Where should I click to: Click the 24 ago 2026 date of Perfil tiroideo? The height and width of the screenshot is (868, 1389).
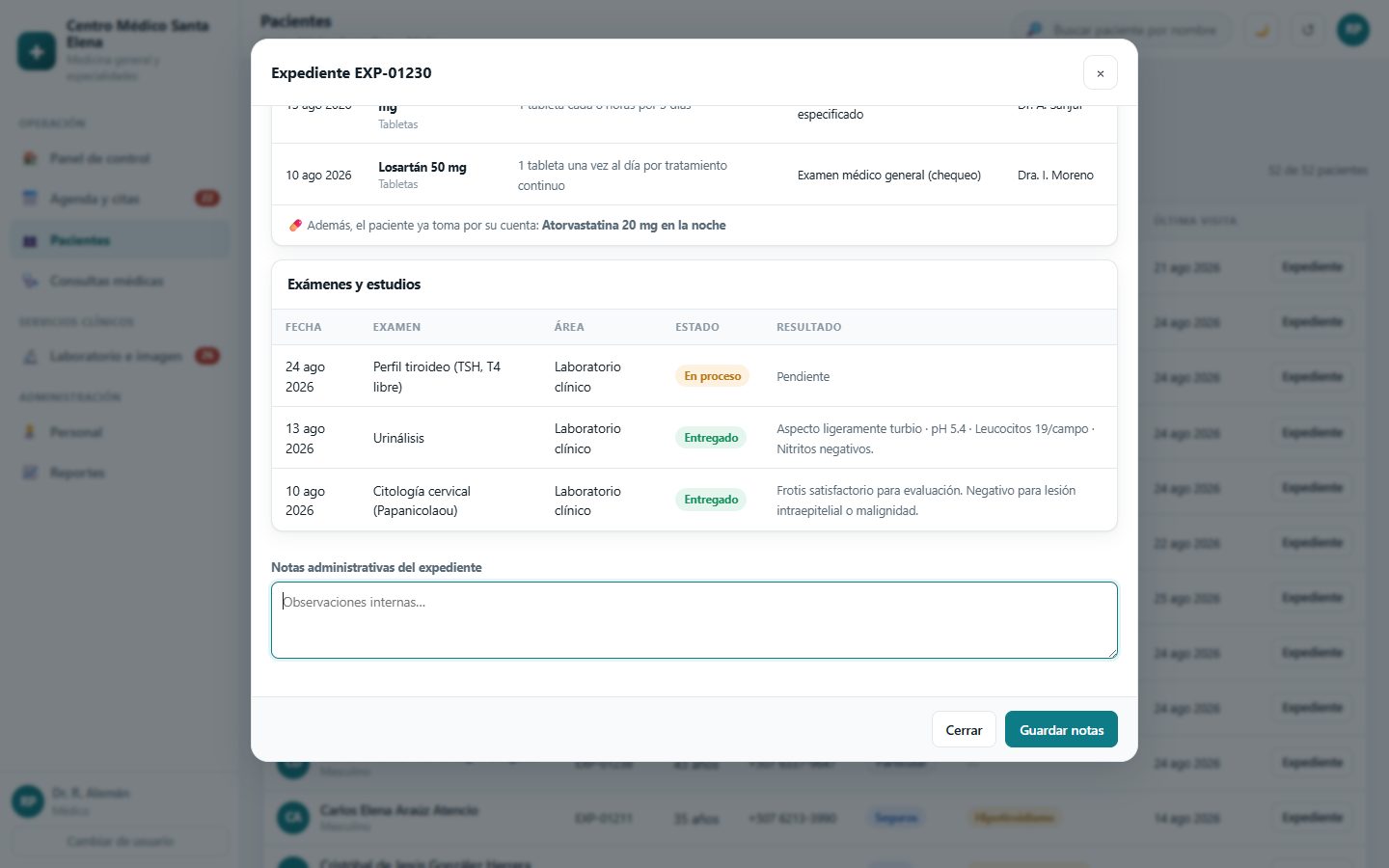(x=305, y=377)
